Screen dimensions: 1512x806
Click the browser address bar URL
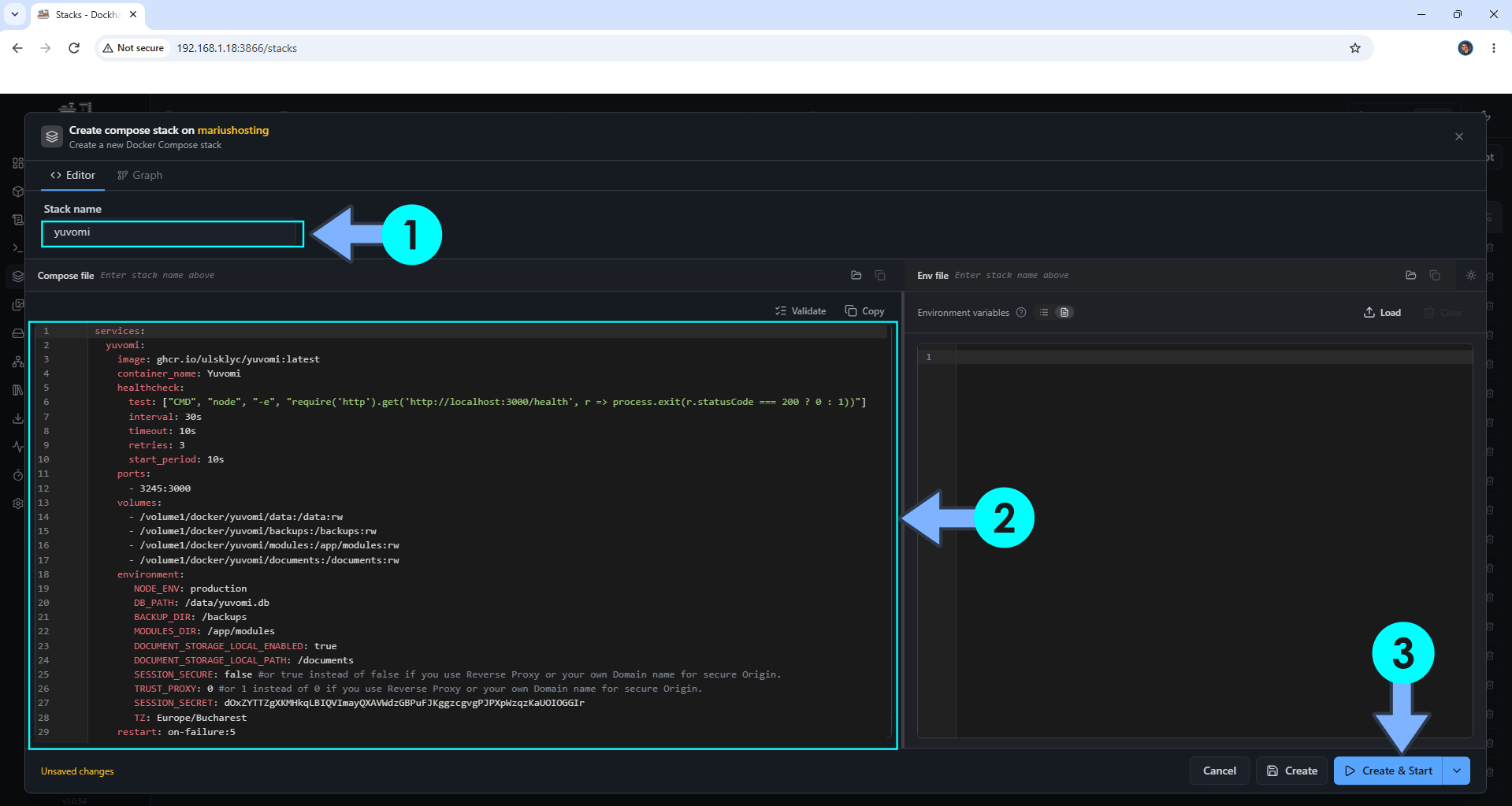point(236,48)
